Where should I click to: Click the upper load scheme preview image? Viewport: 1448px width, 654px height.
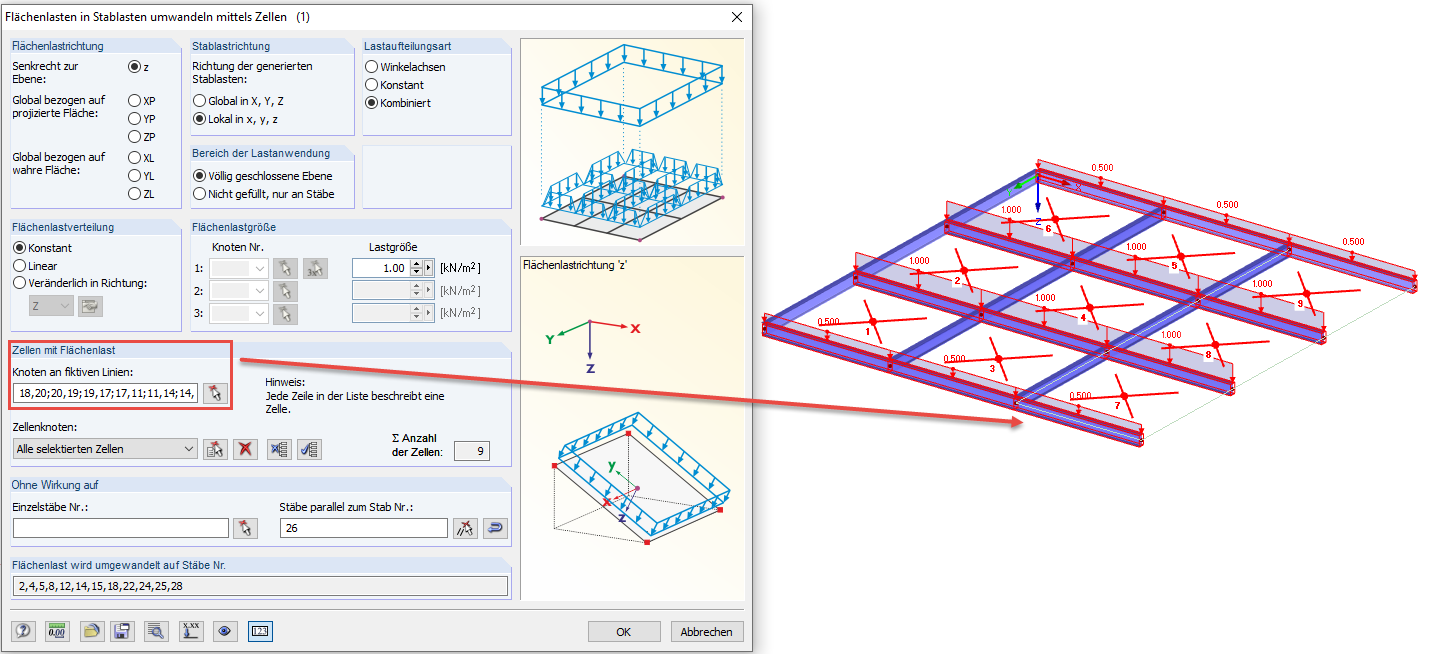[632, 142]
